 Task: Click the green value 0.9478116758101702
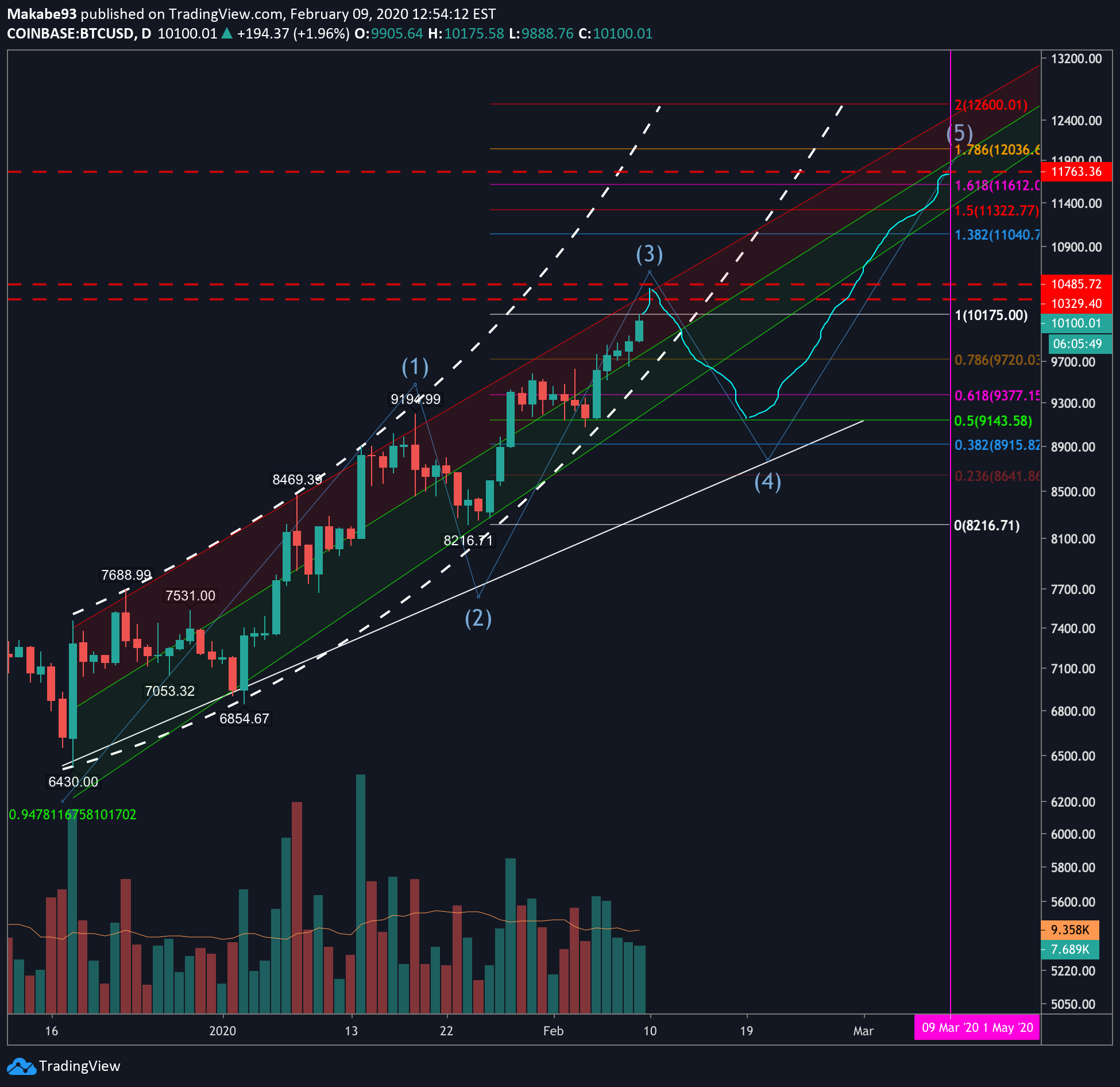[72, 814]
